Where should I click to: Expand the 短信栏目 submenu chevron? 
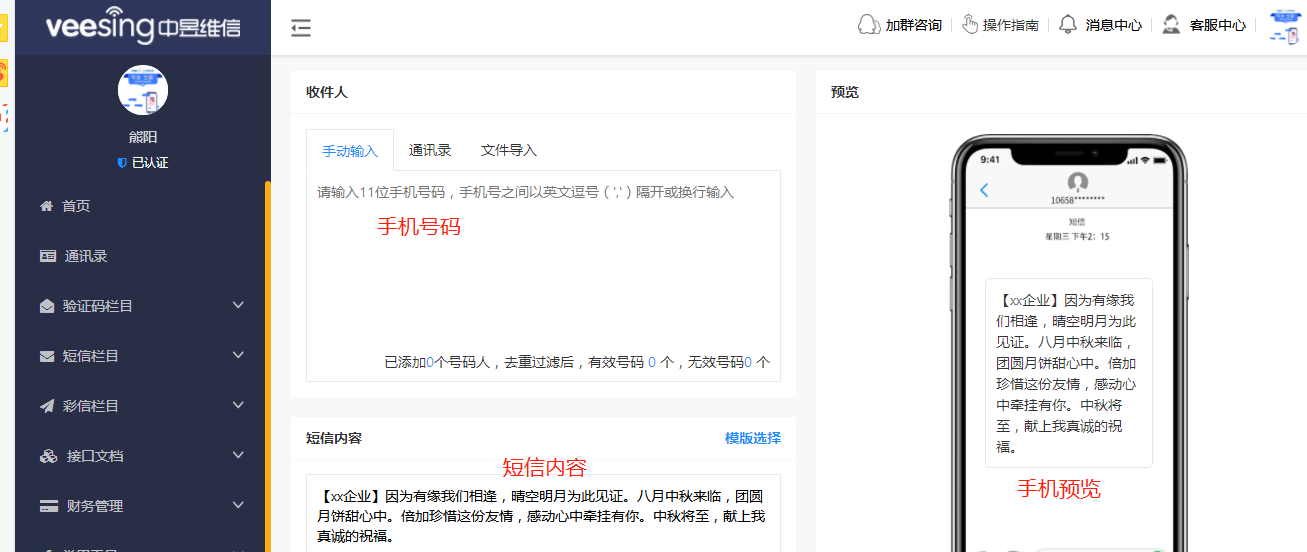tap(238, 355)
